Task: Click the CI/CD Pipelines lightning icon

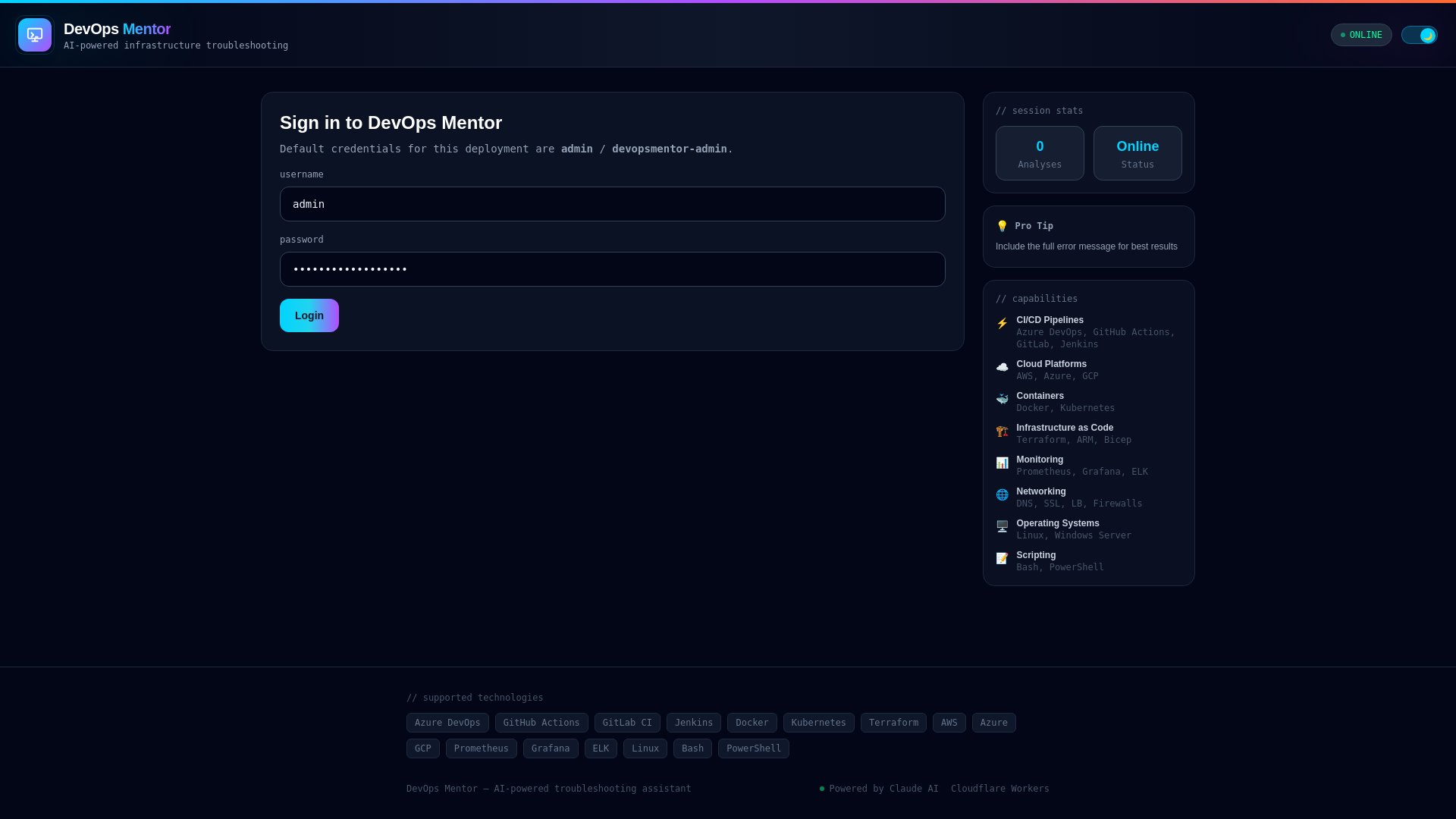Action: click(x=1002, y=323)
